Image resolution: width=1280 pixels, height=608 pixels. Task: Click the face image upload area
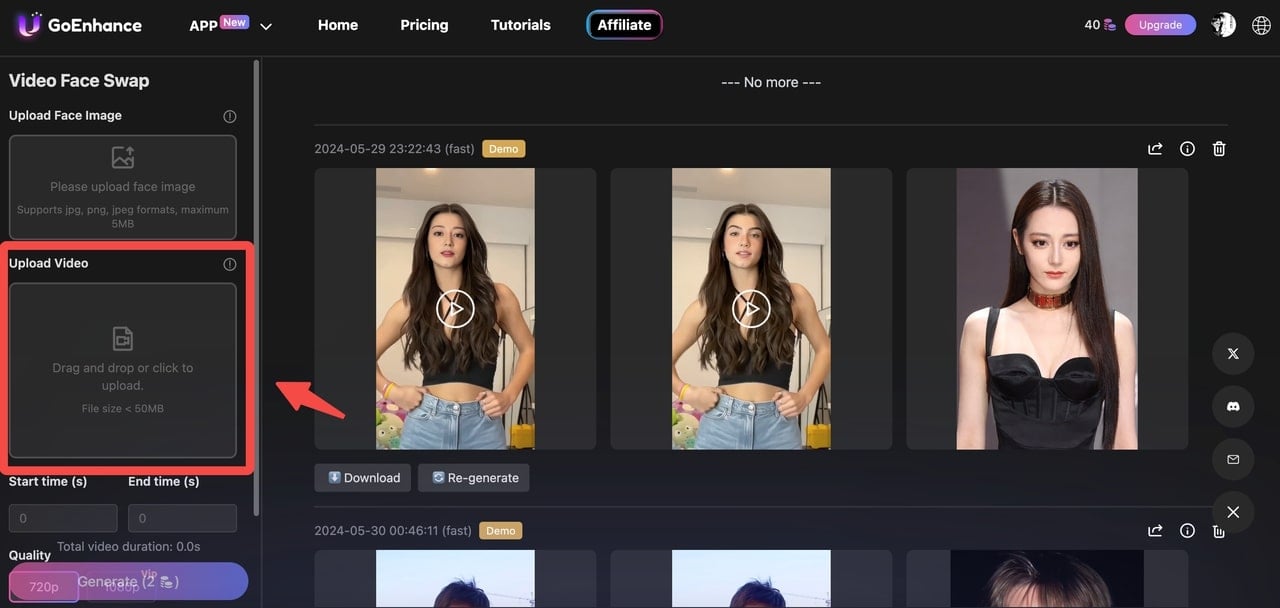123,187
